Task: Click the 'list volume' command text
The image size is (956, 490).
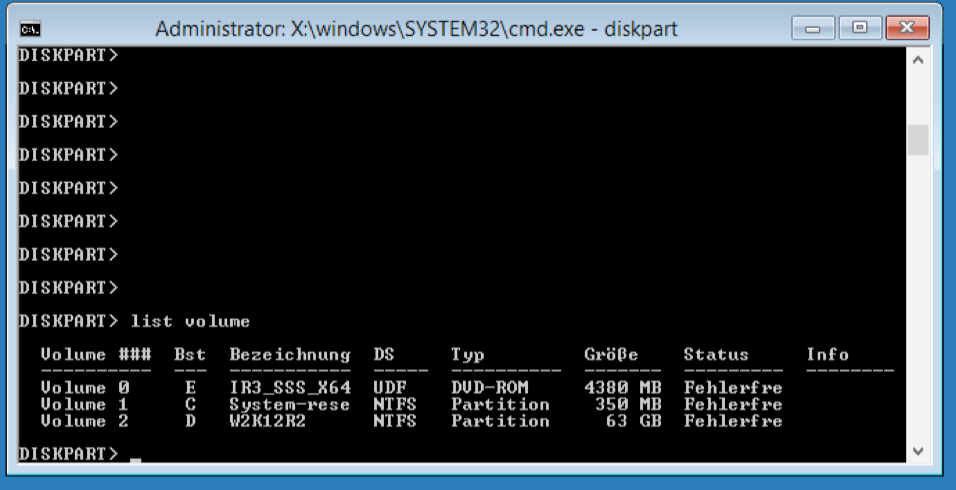Action: click(190, 321)
